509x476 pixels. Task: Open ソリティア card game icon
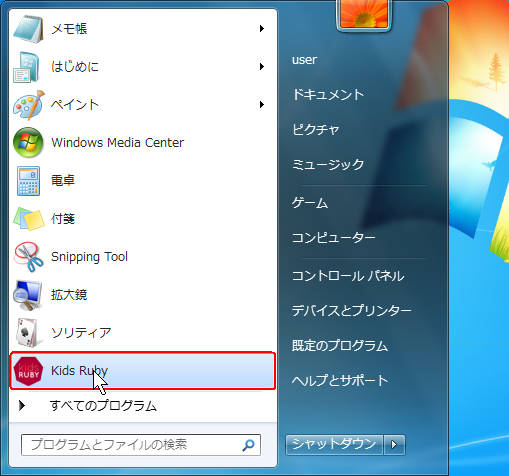[x=27, y=333]
